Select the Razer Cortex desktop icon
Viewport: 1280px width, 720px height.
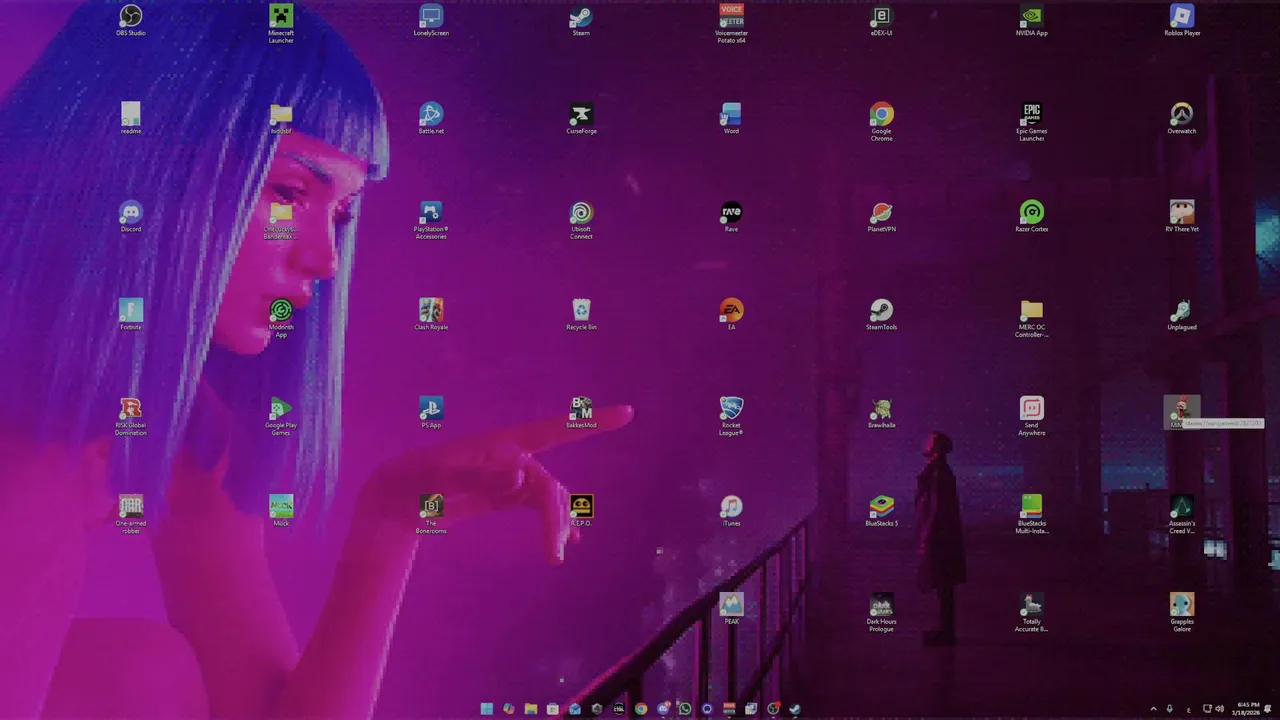(x=1031, y=217)
